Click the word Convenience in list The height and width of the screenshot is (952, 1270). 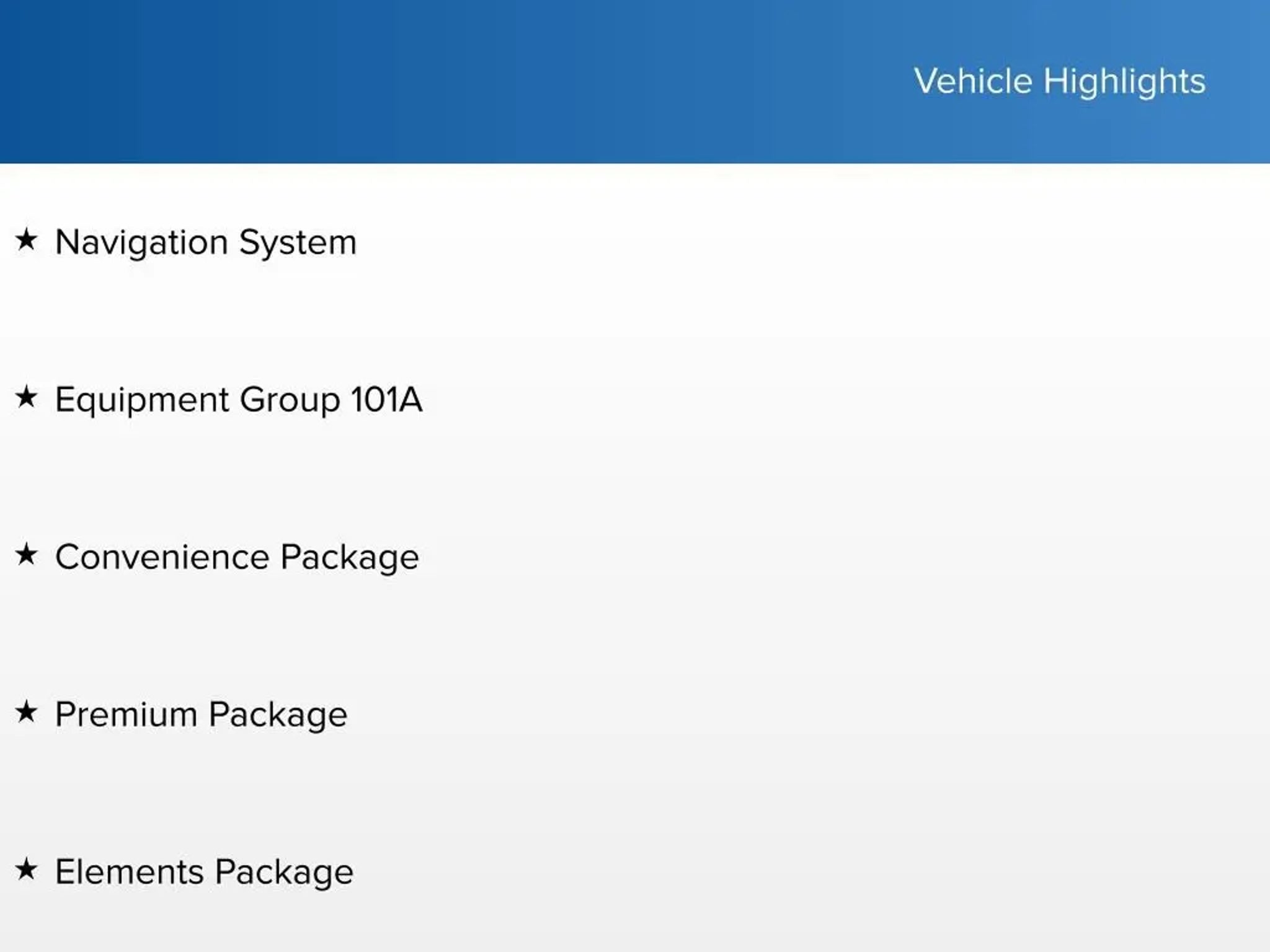(x=162, y=557)
